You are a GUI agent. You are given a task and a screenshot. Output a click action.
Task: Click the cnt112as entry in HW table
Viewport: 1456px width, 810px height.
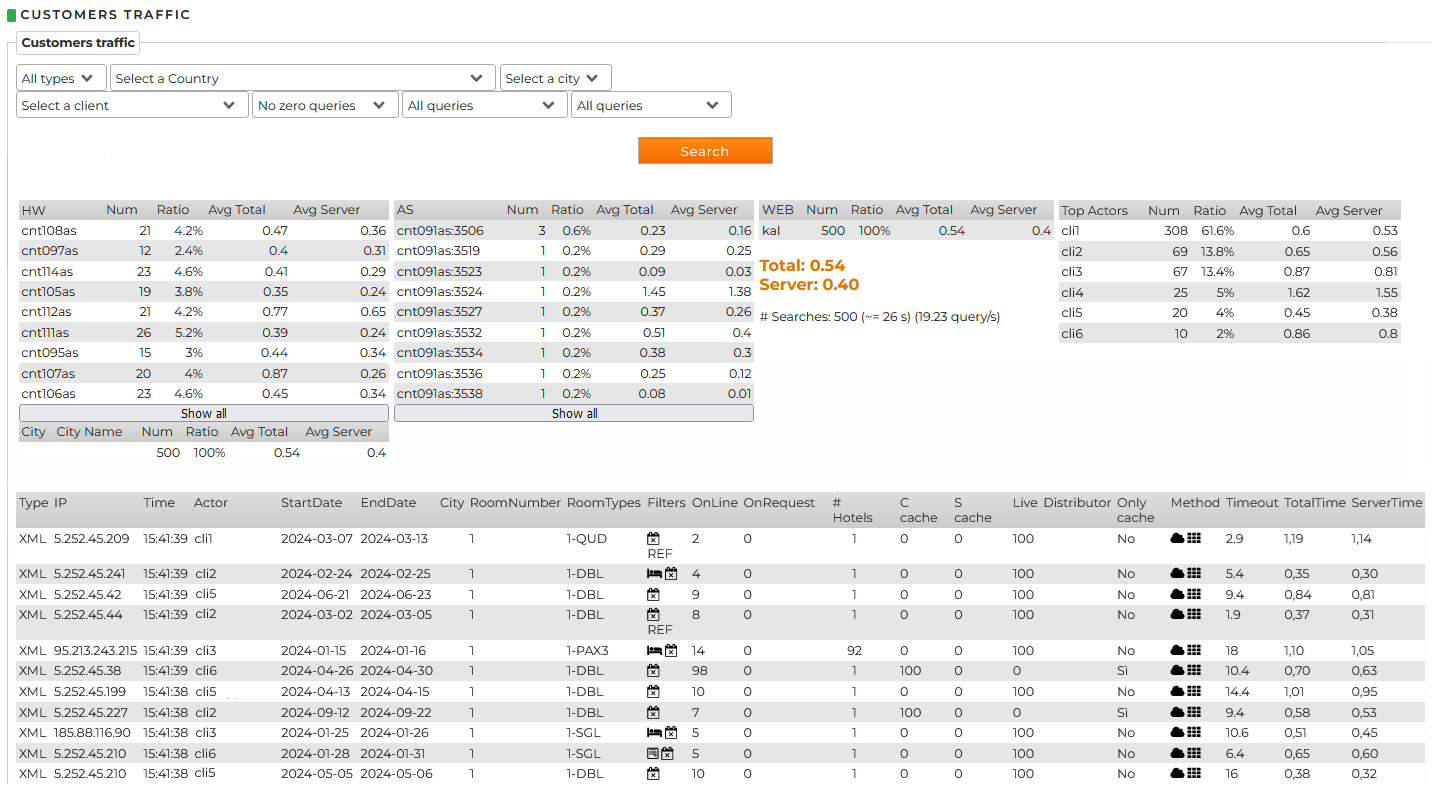click(x=46, y=312)
